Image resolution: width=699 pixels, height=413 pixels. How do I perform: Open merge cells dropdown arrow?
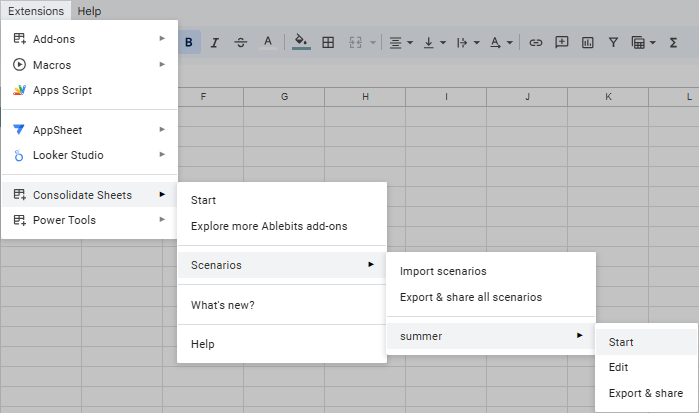(373, 43)
